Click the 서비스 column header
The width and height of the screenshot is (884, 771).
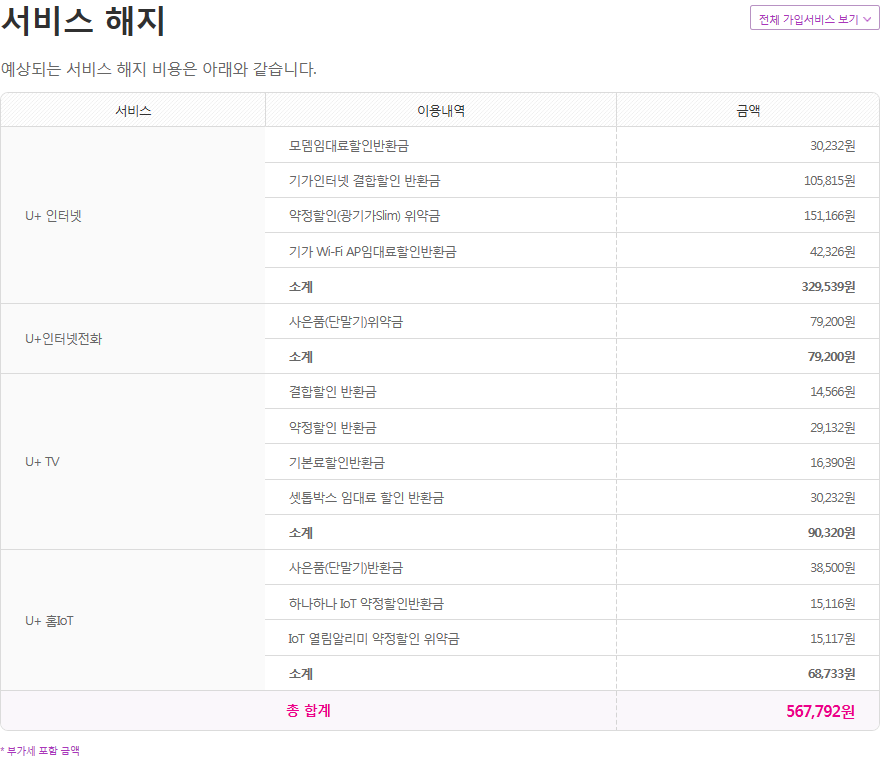tap(133, 111)
